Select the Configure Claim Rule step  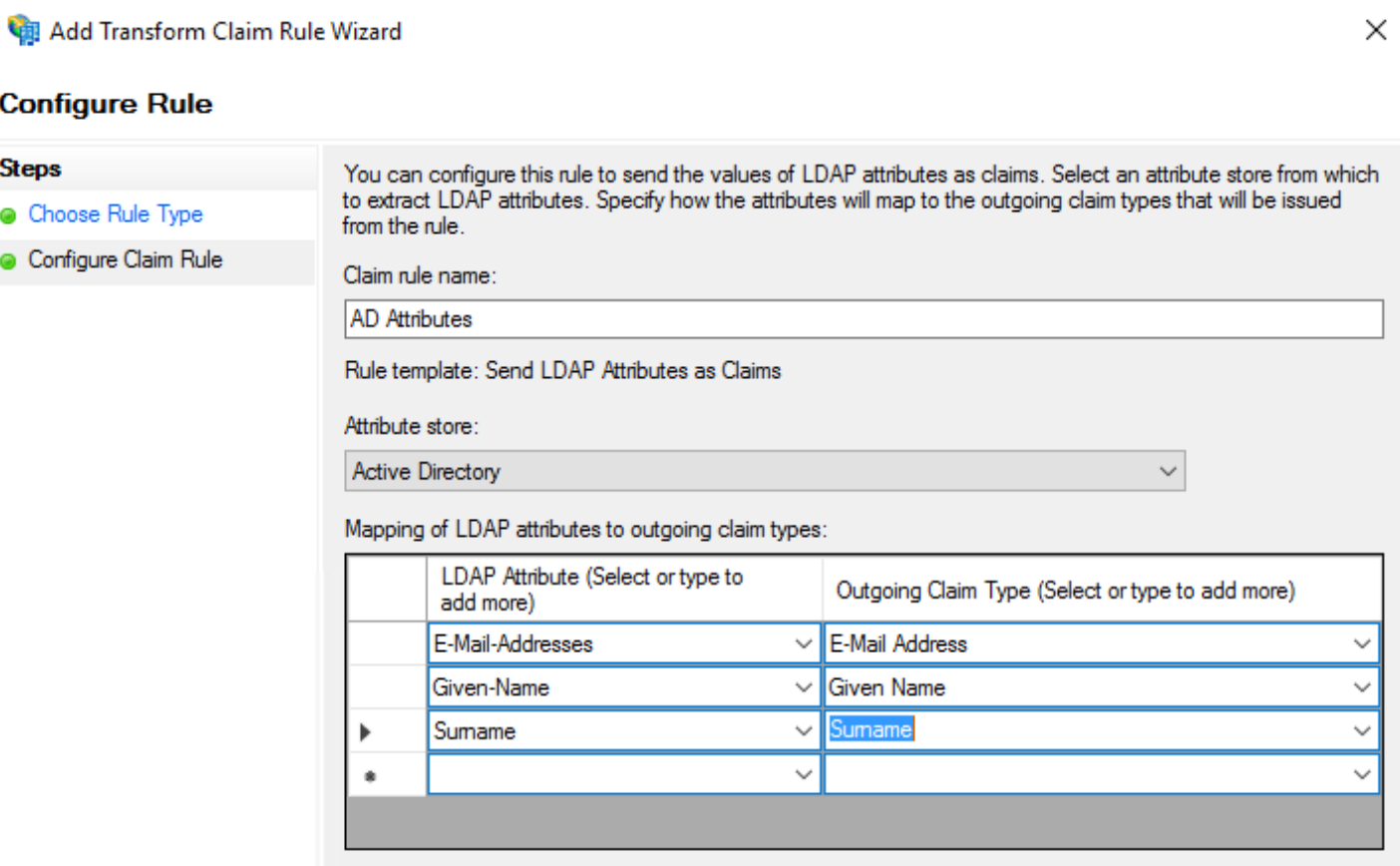pyautogui.click(x=125, y=259)
